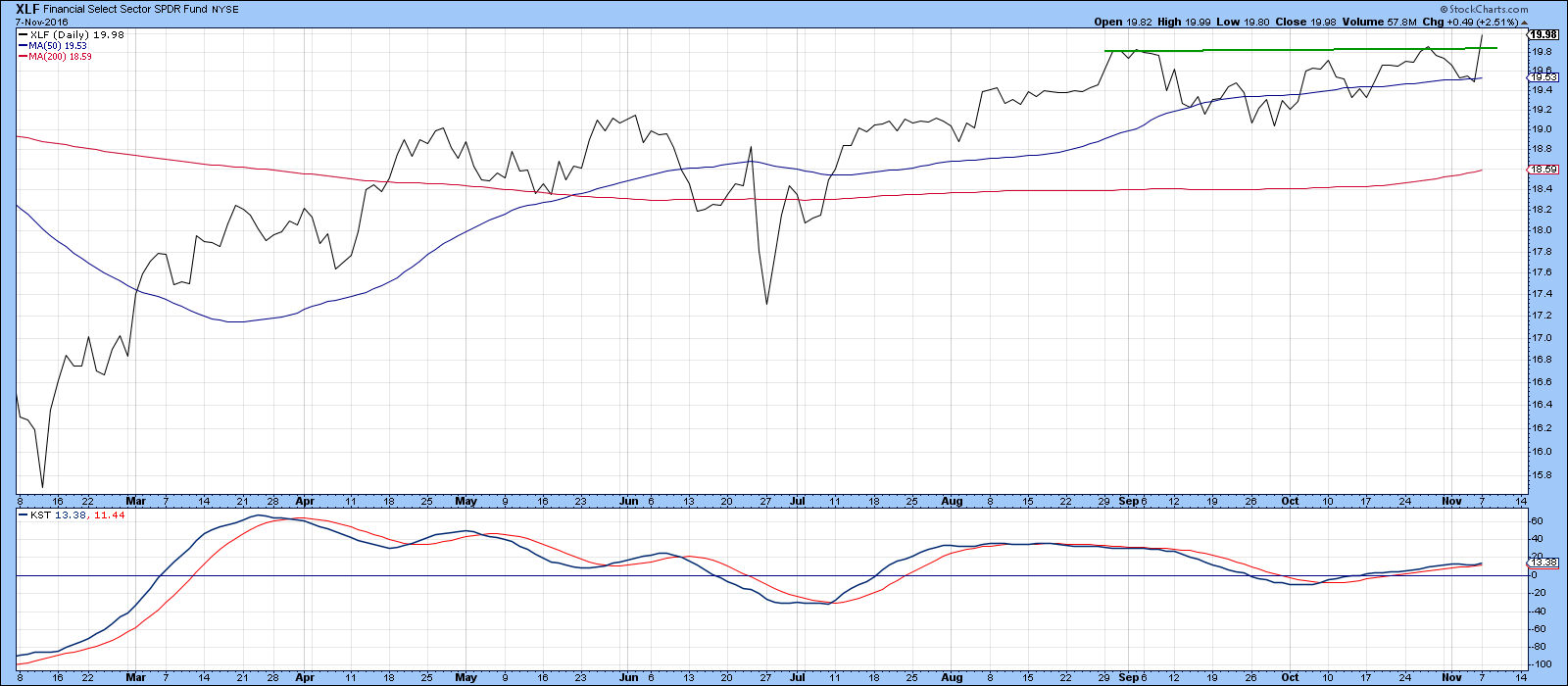Click 'Oct' on the axis below the KST panel

pyautogui.click(x=1290, y=677)
